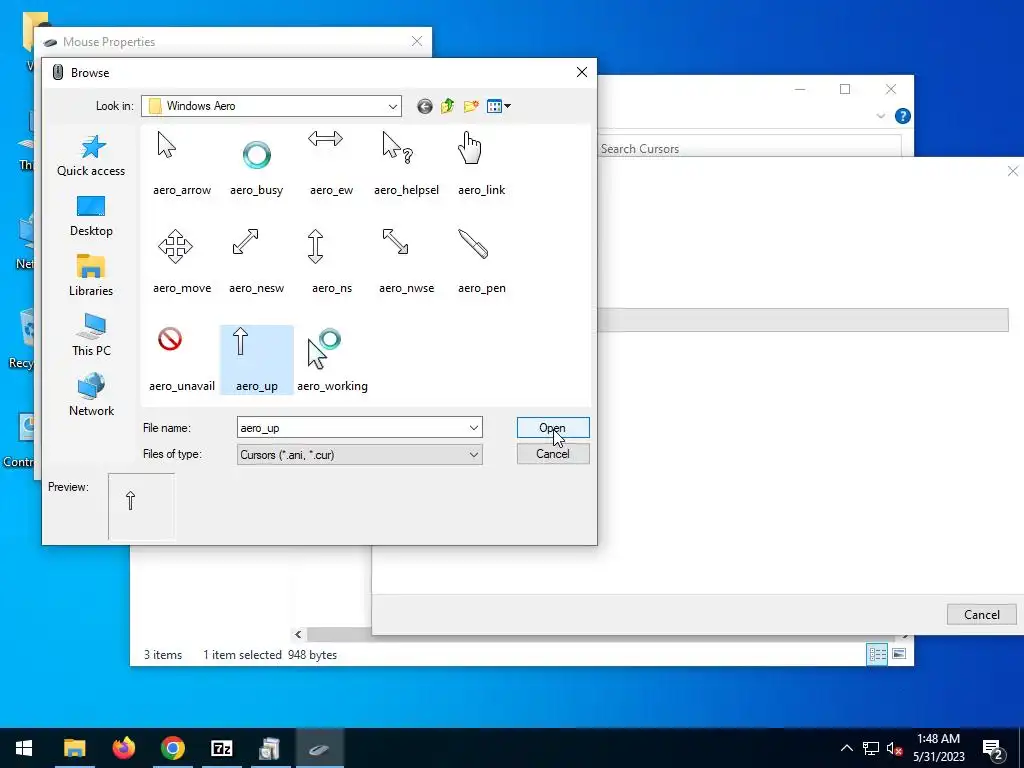Close the Browse dialog

[582, 72]
